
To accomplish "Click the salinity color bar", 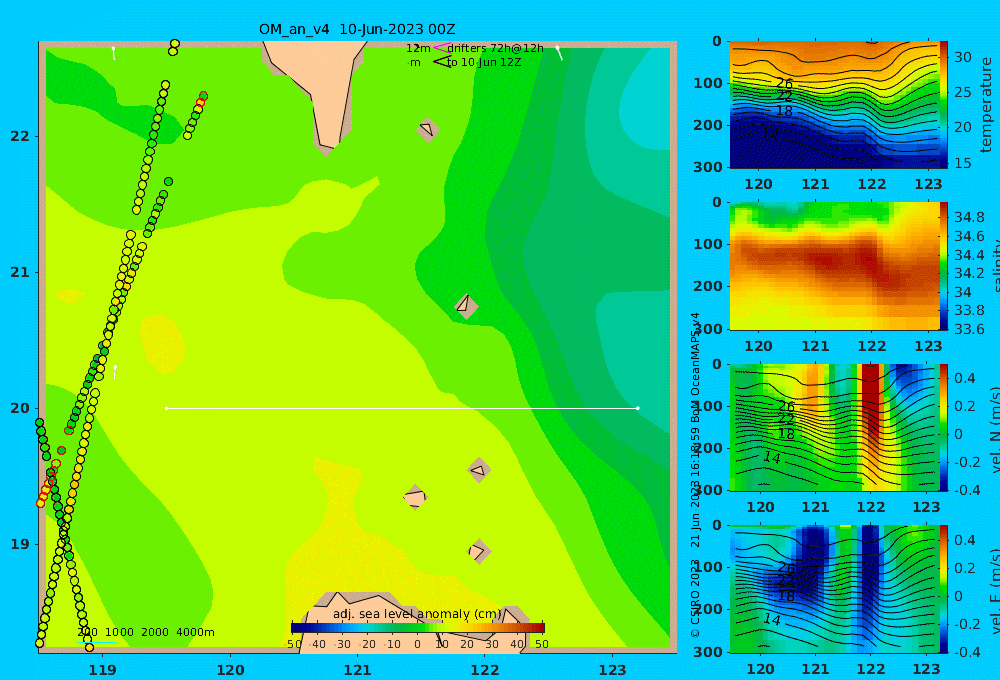I will (944, 266).
